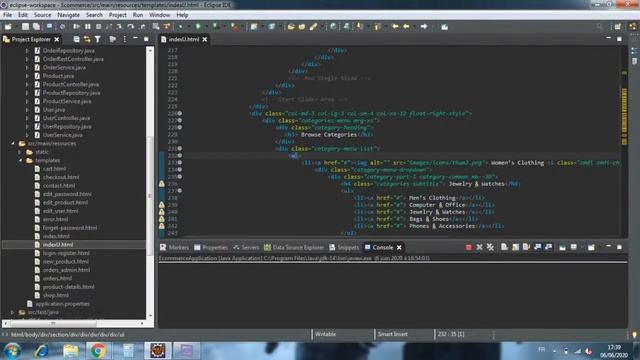Expand the src/test/java folder
The image size is (640, 360).
pos(12,312)
